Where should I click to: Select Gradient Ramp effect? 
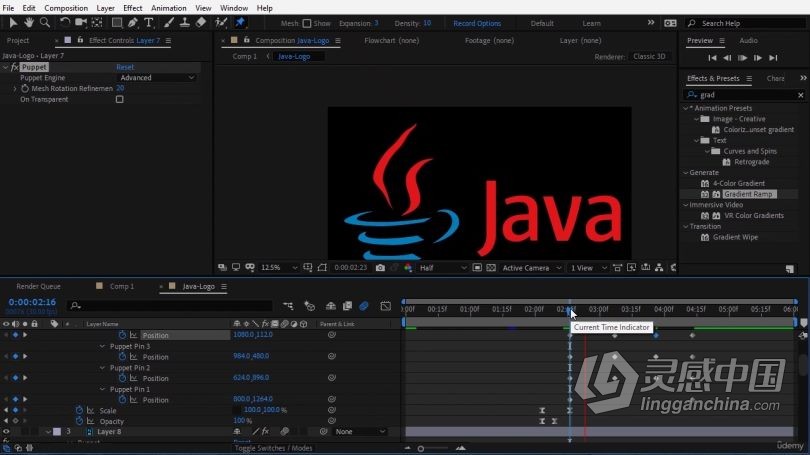click(x=748, y=194)
